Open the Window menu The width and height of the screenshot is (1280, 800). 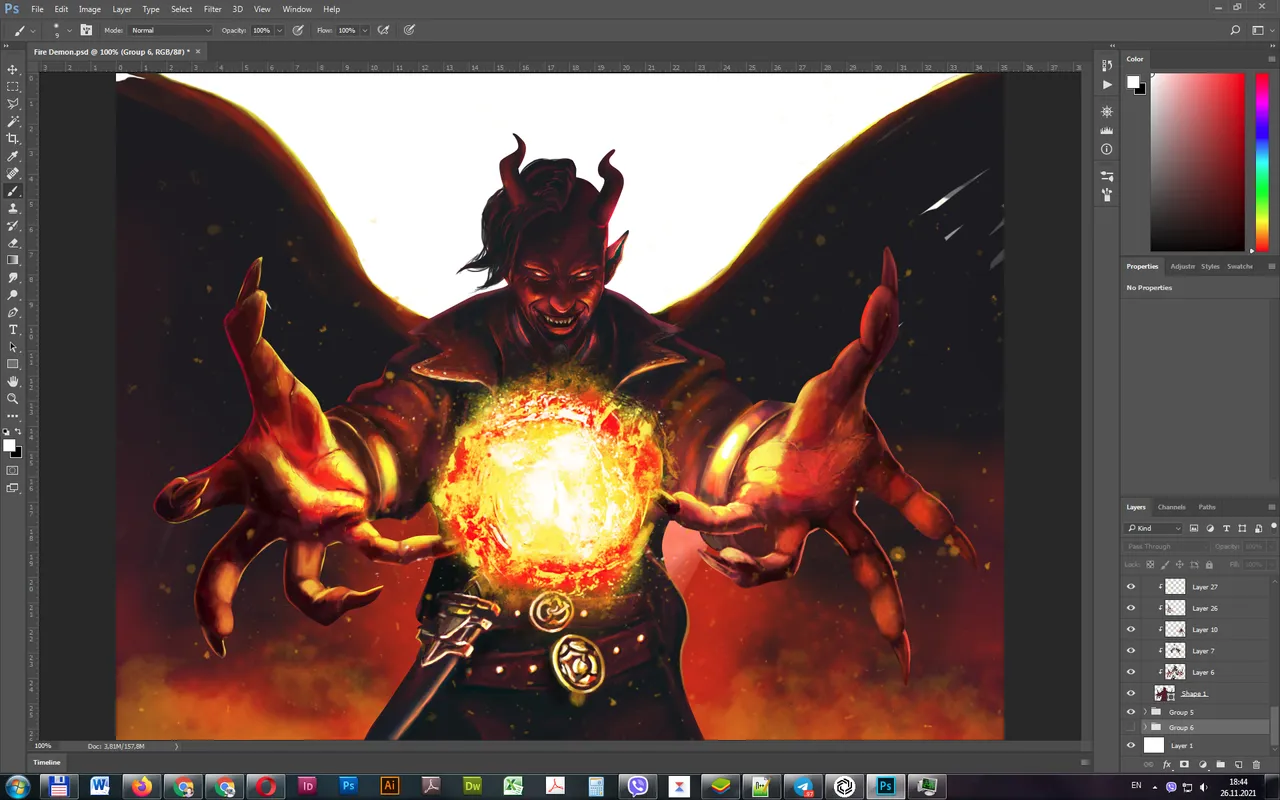297,9
